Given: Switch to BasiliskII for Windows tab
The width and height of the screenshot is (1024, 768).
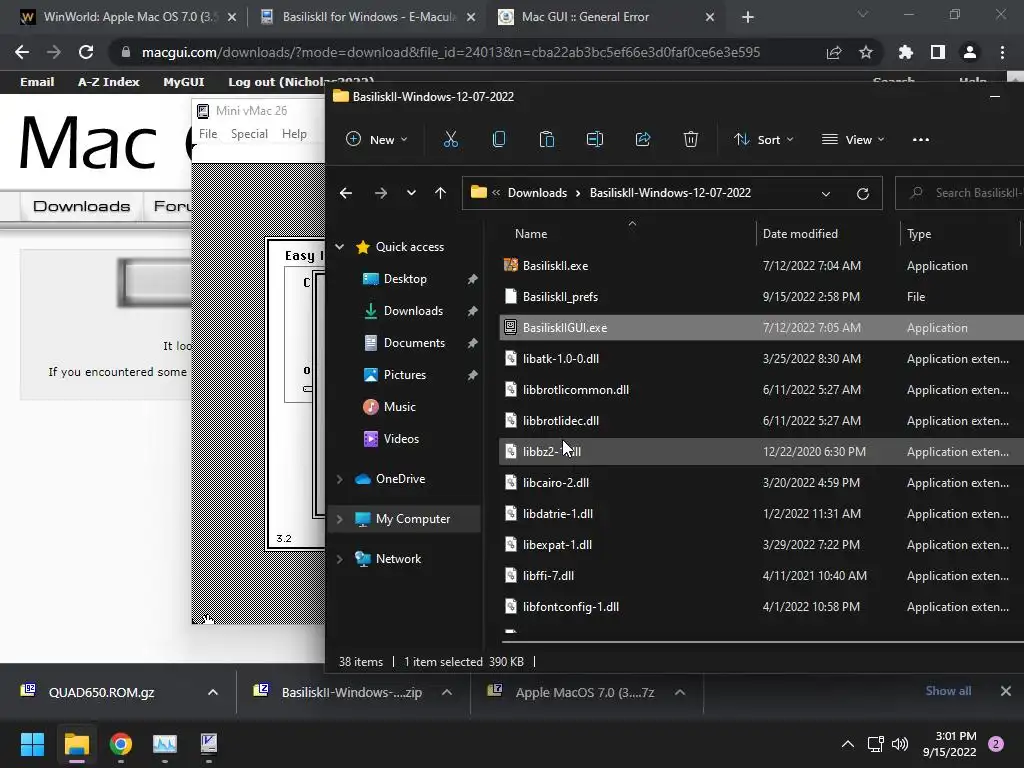Looking at the screenshot, I should click(x=368, y=17).
